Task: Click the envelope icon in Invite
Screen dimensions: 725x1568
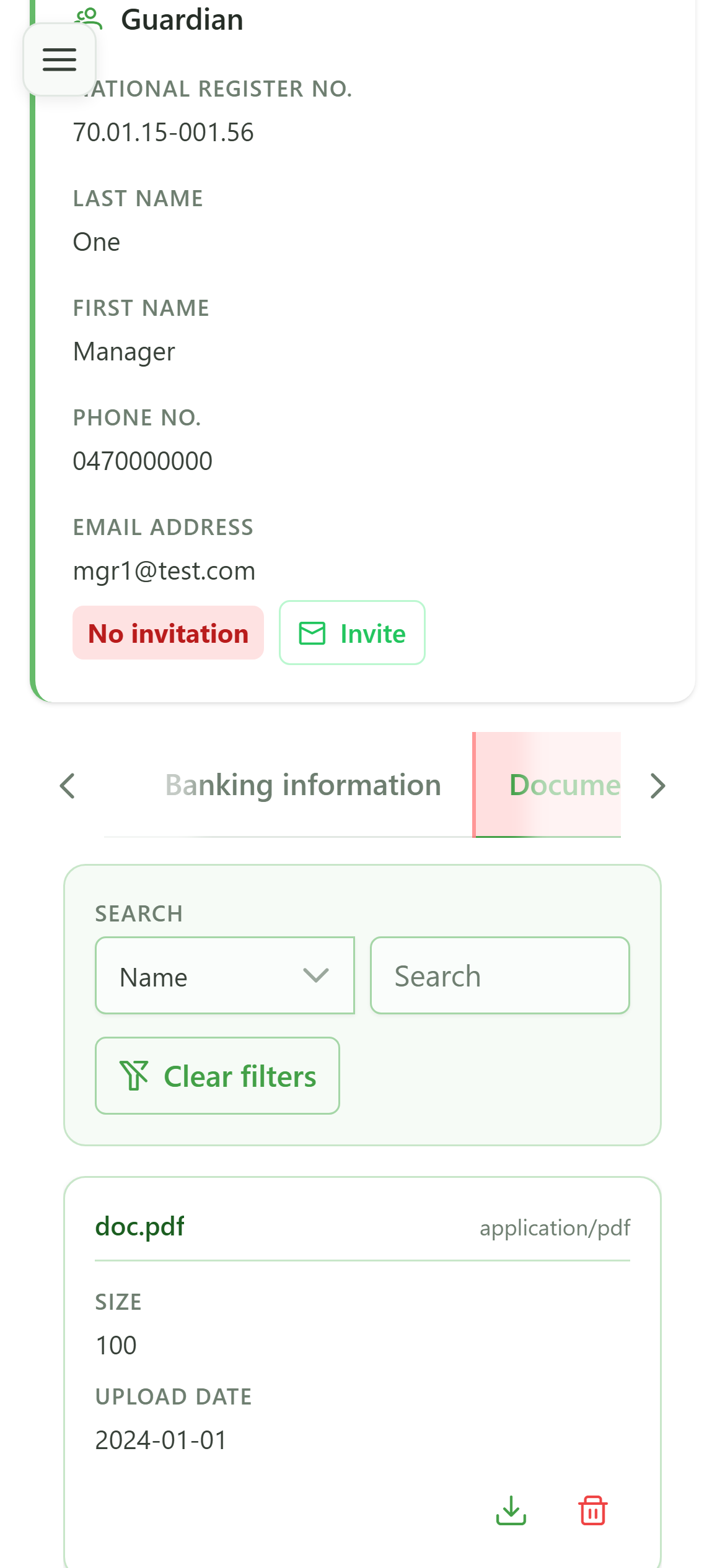Action: tap(312, 634)
